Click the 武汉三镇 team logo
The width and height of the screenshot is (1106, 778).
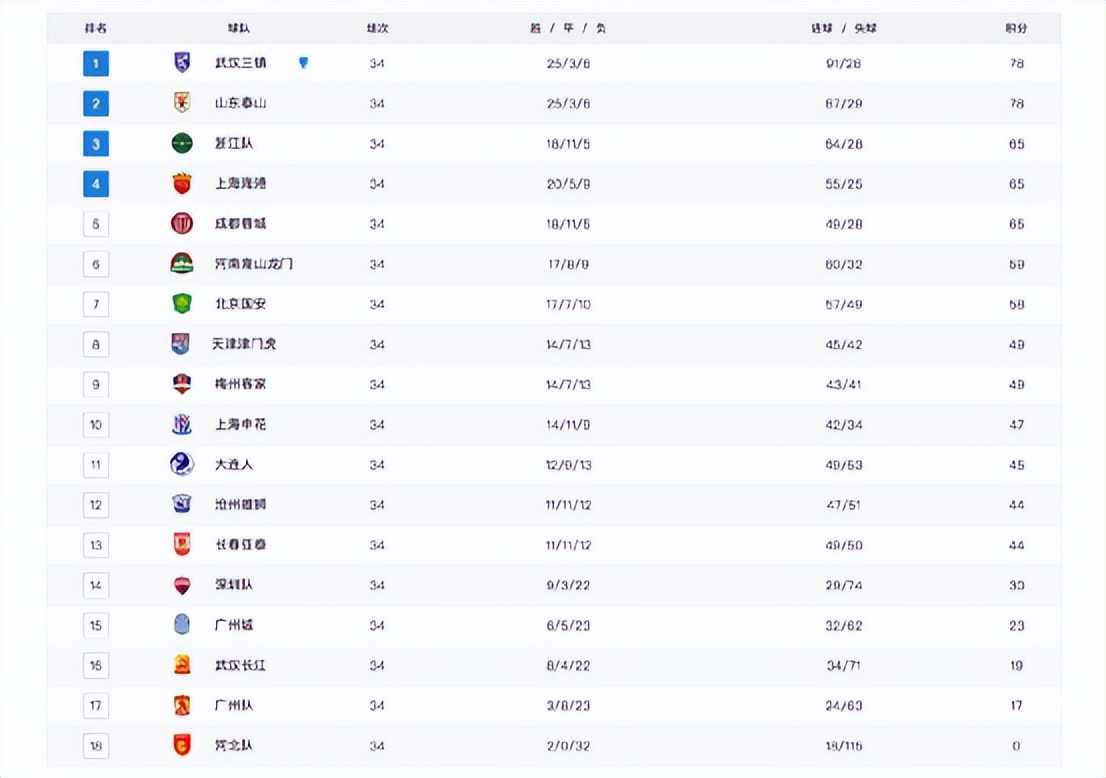click(182, 63)
